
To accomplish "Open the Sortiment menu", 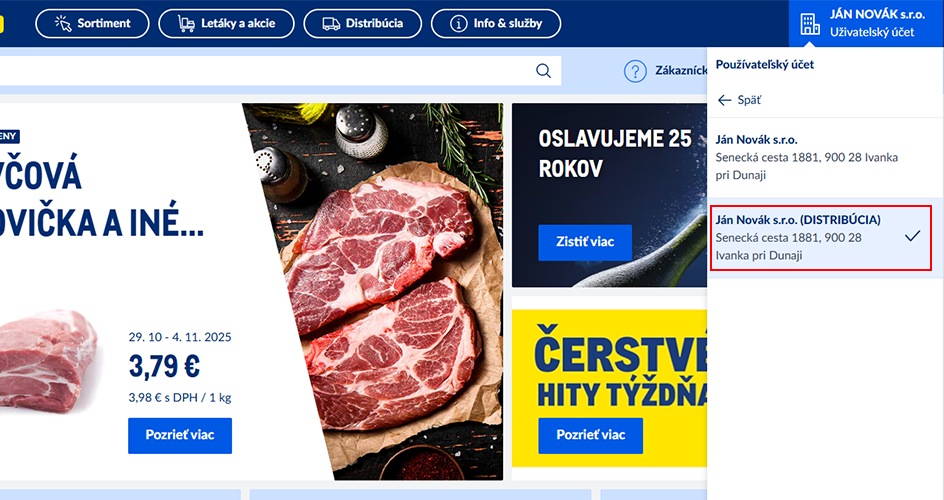I will [92, 23].
